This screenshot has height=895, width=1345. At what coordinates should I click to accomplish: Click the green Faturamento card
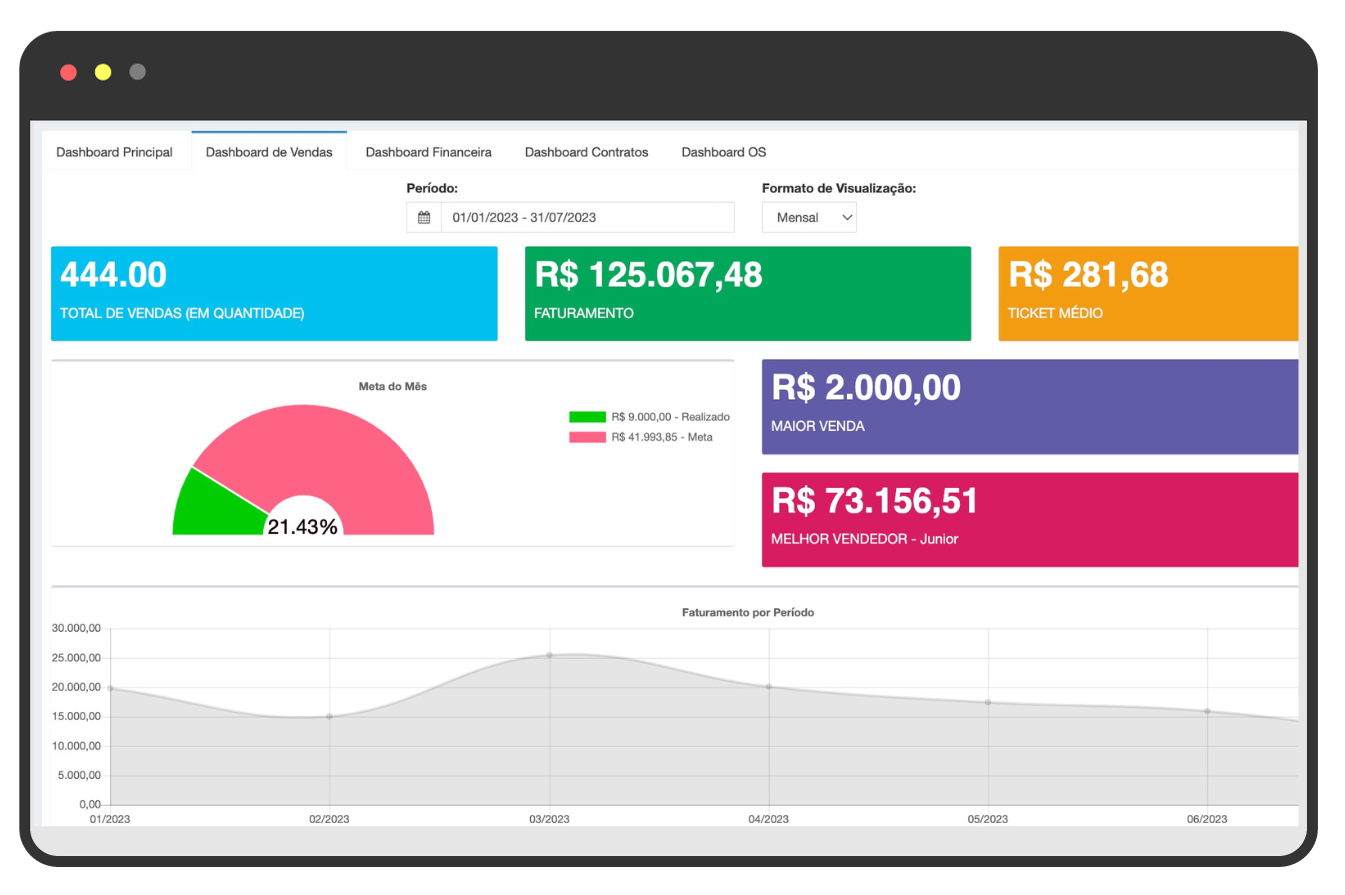point(747,294)
